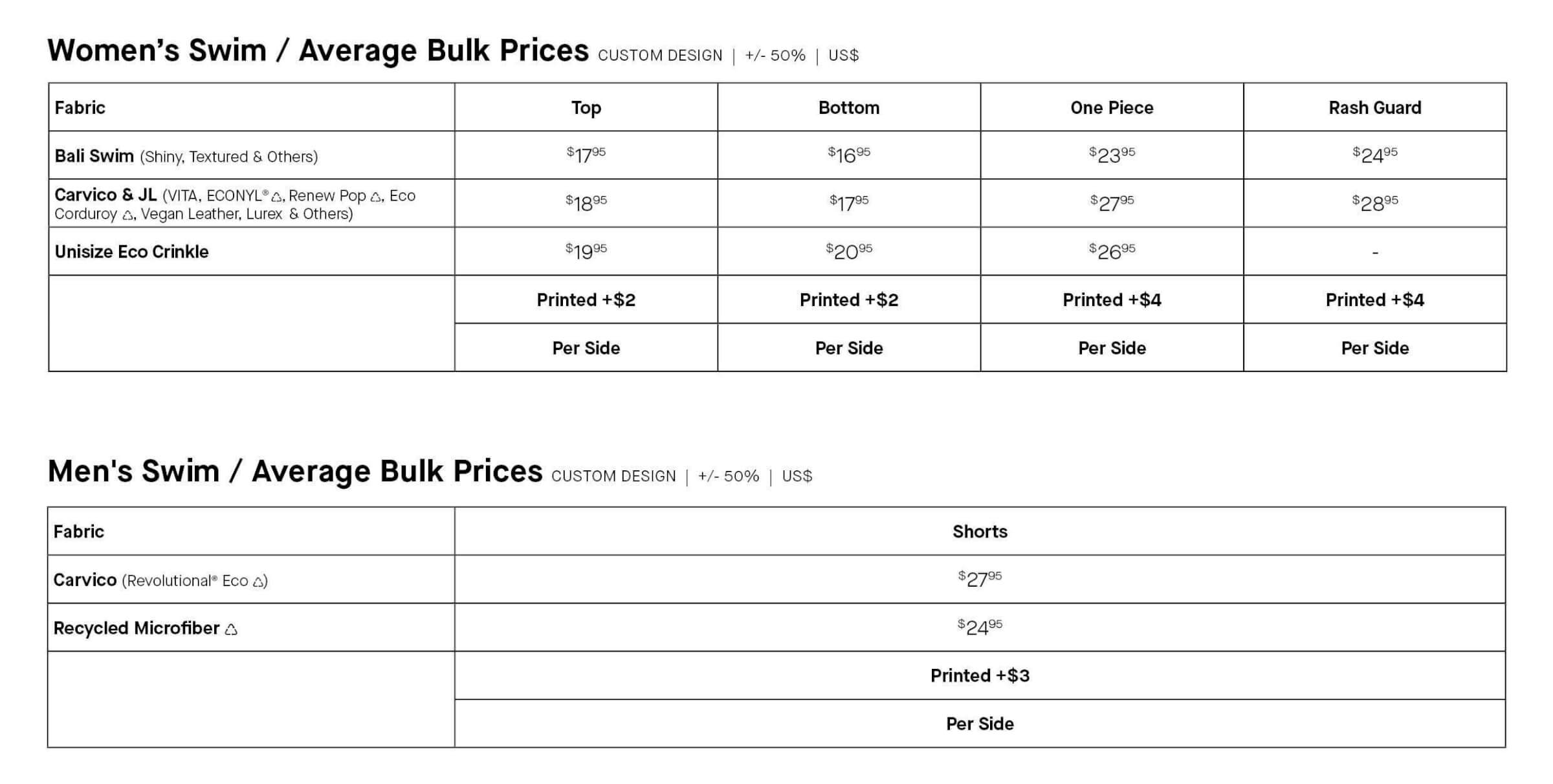
Task: Click Printed +$4 under One Piece
Action: tap(1112, 299)
